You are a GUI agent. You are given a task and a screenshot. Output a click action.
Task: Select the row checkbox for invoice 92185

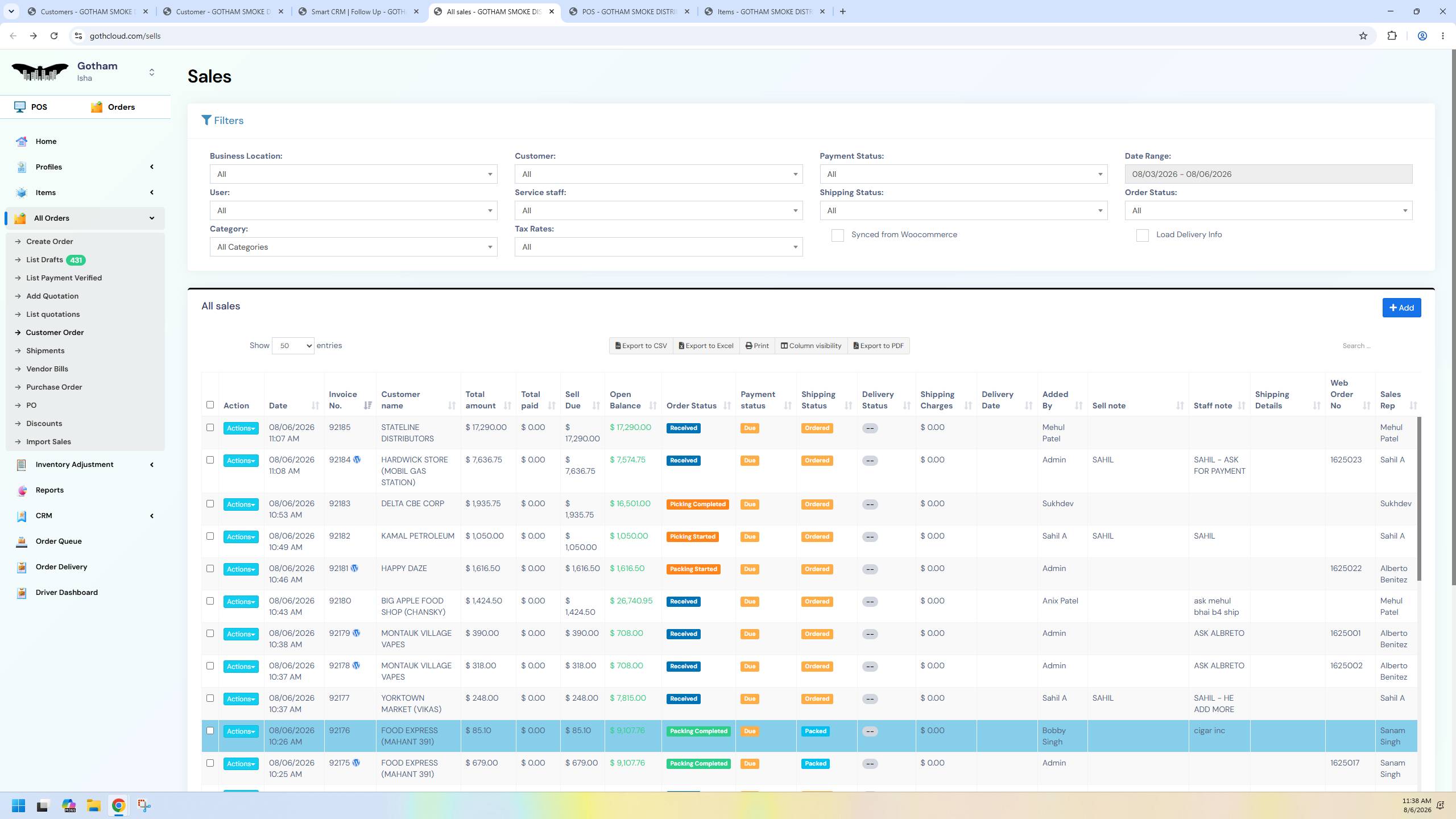[210, 428]
